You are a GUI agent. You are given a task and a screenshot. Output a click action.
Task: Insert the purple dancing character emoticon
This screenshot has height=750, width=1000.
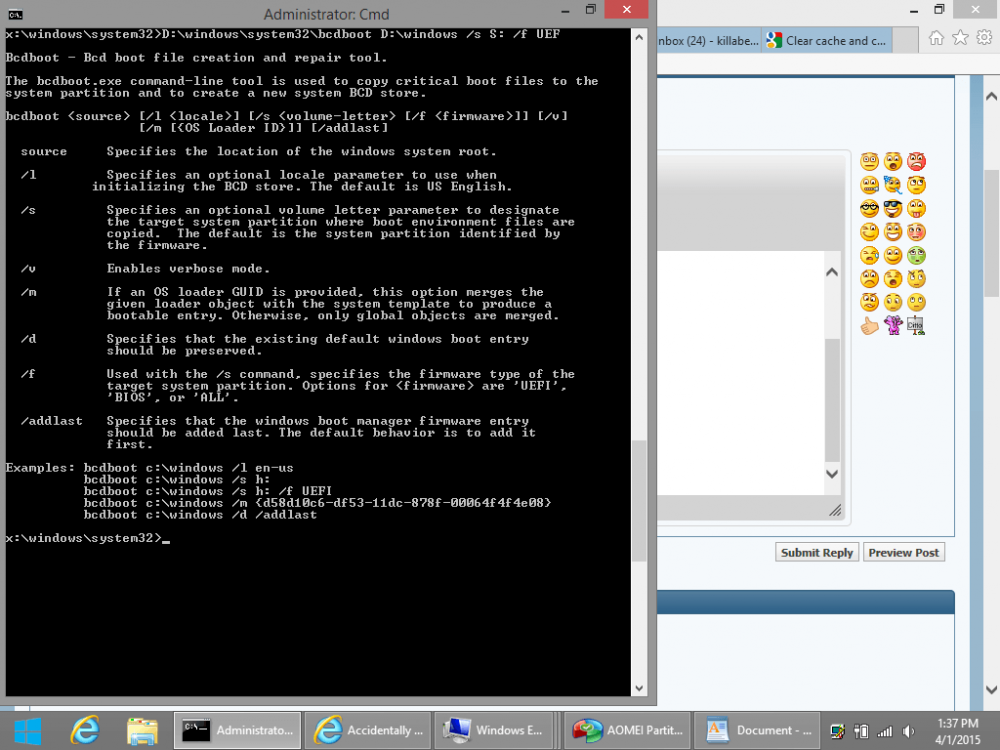[x=893, y=325]
